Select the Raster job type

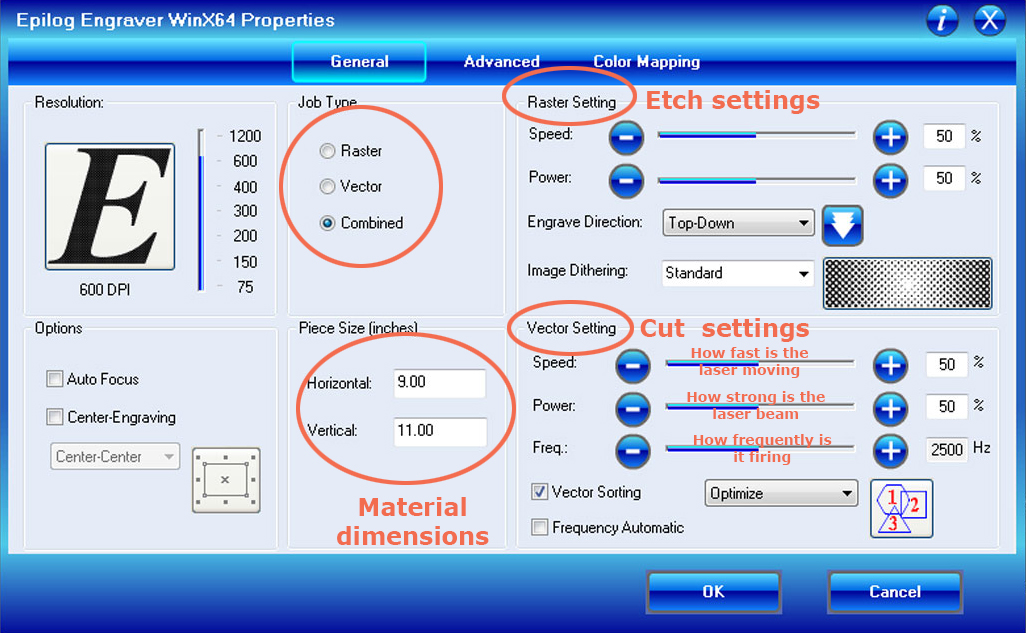click(x=326, y=150)
